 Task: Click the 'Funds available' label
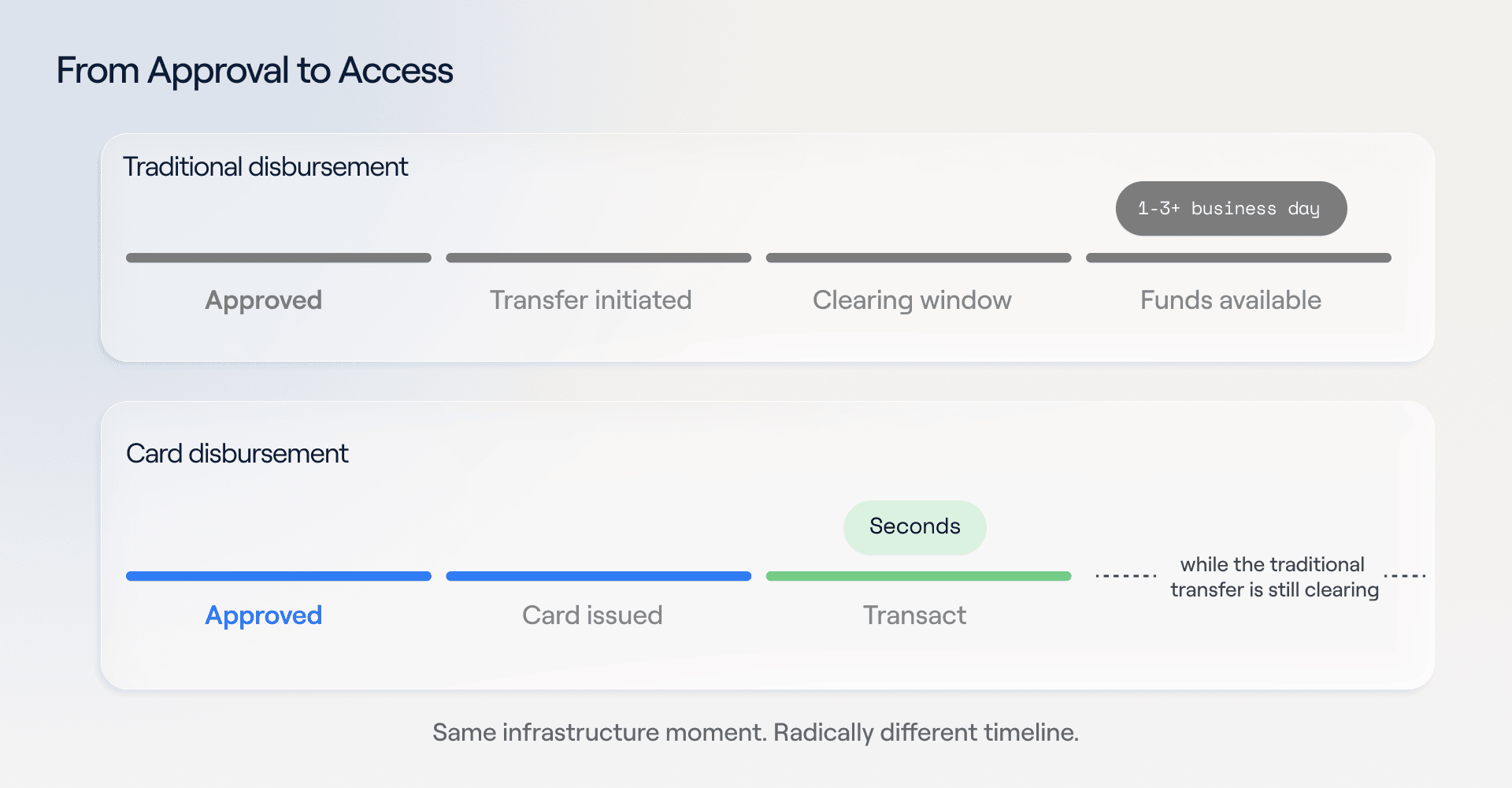pos(1231,300)
